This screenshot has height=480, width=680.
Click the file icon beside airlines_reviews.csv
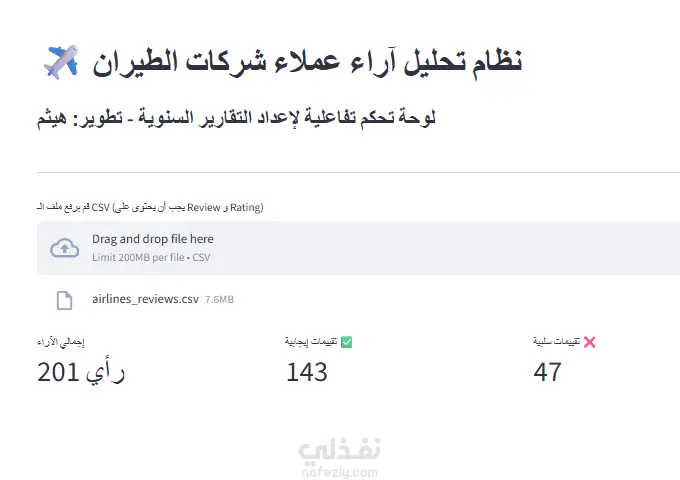64,299
